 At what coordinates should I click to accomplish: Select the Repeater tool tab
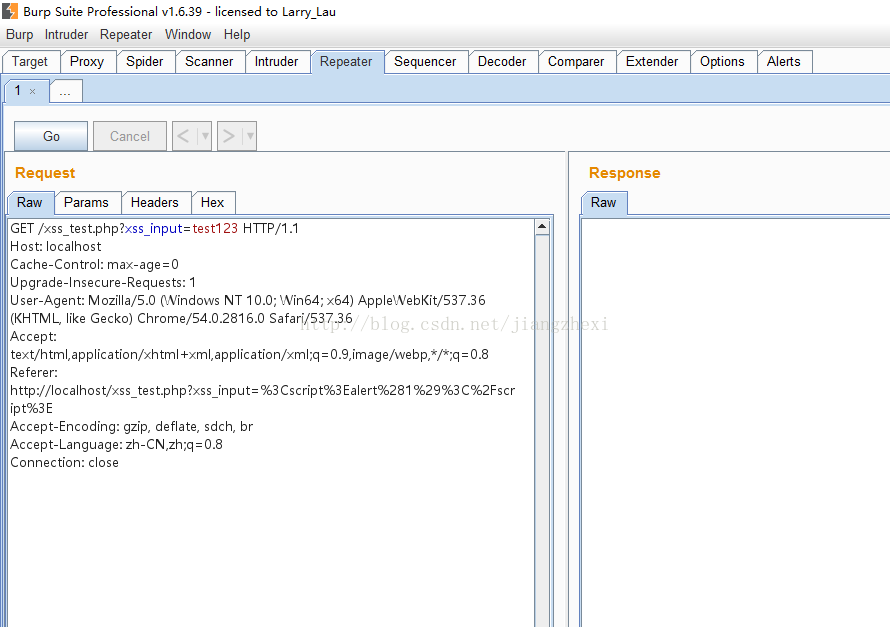[x=347, y=62]
